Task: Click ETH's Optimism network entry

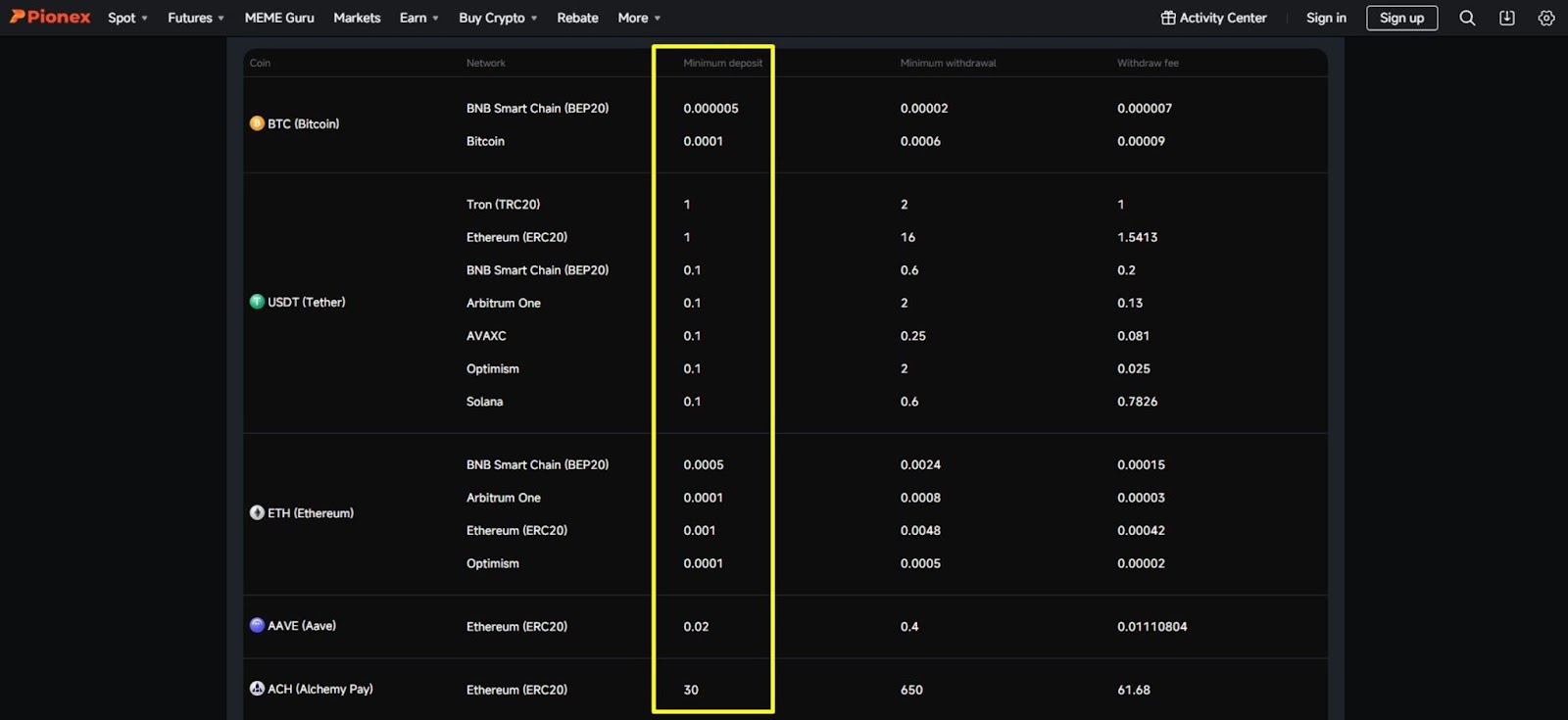Action: pyautogui.click(x=493, y=563)
